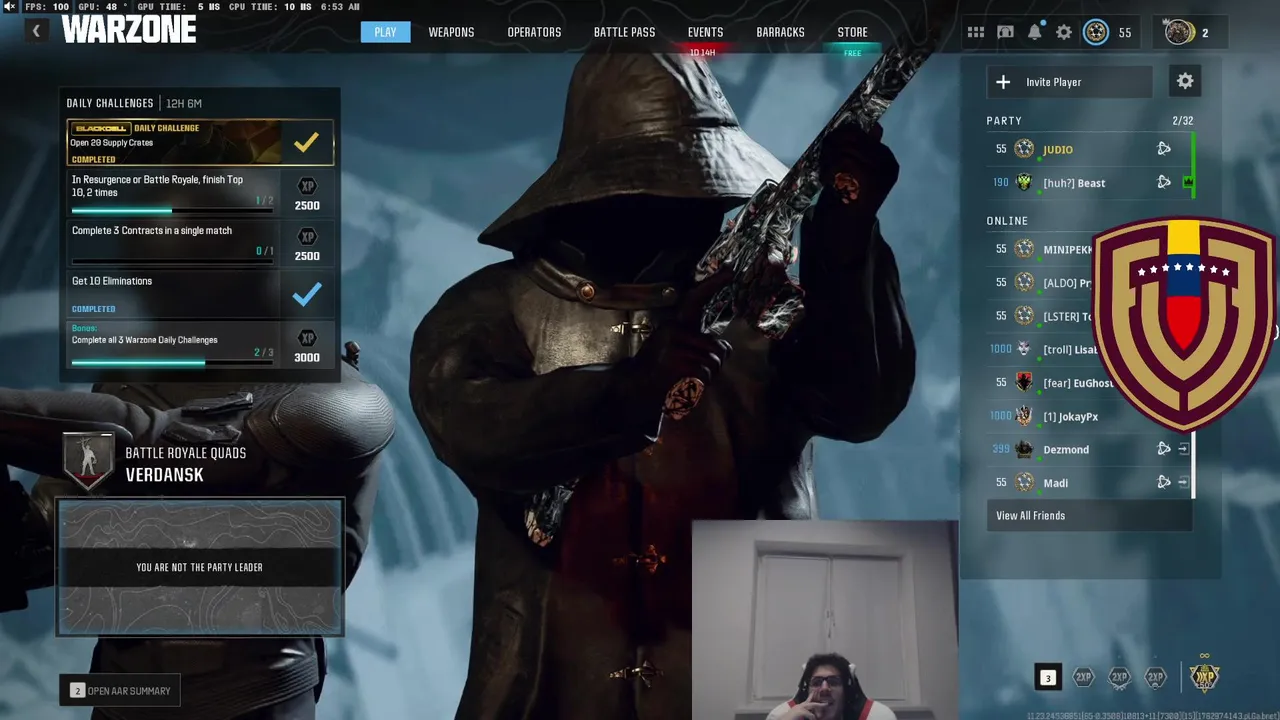Select online friend Dezmond
This screenshot has width=1280, height=720.
(x=1090, y=449)
